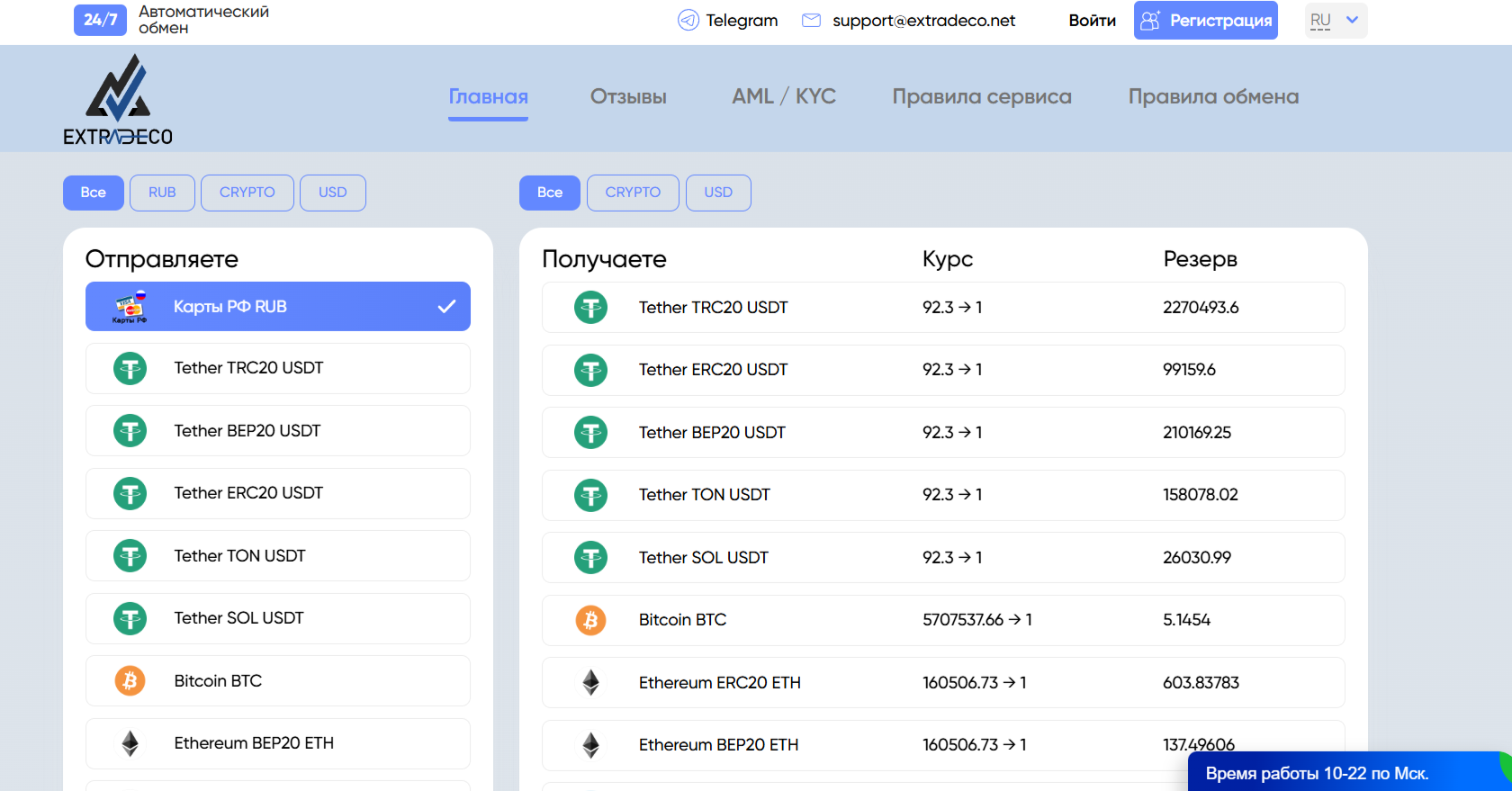This screenshot has width=1512, height=791.
Task: Select Карты РФ RUB to send
Action: click(x=278, y=307)
